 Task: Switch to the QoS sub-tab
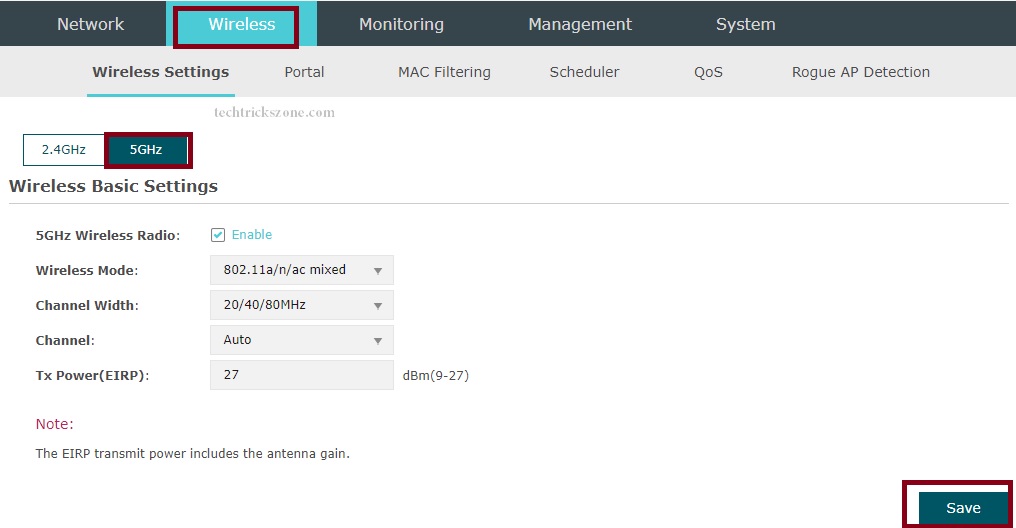click(x=708, y=72)
